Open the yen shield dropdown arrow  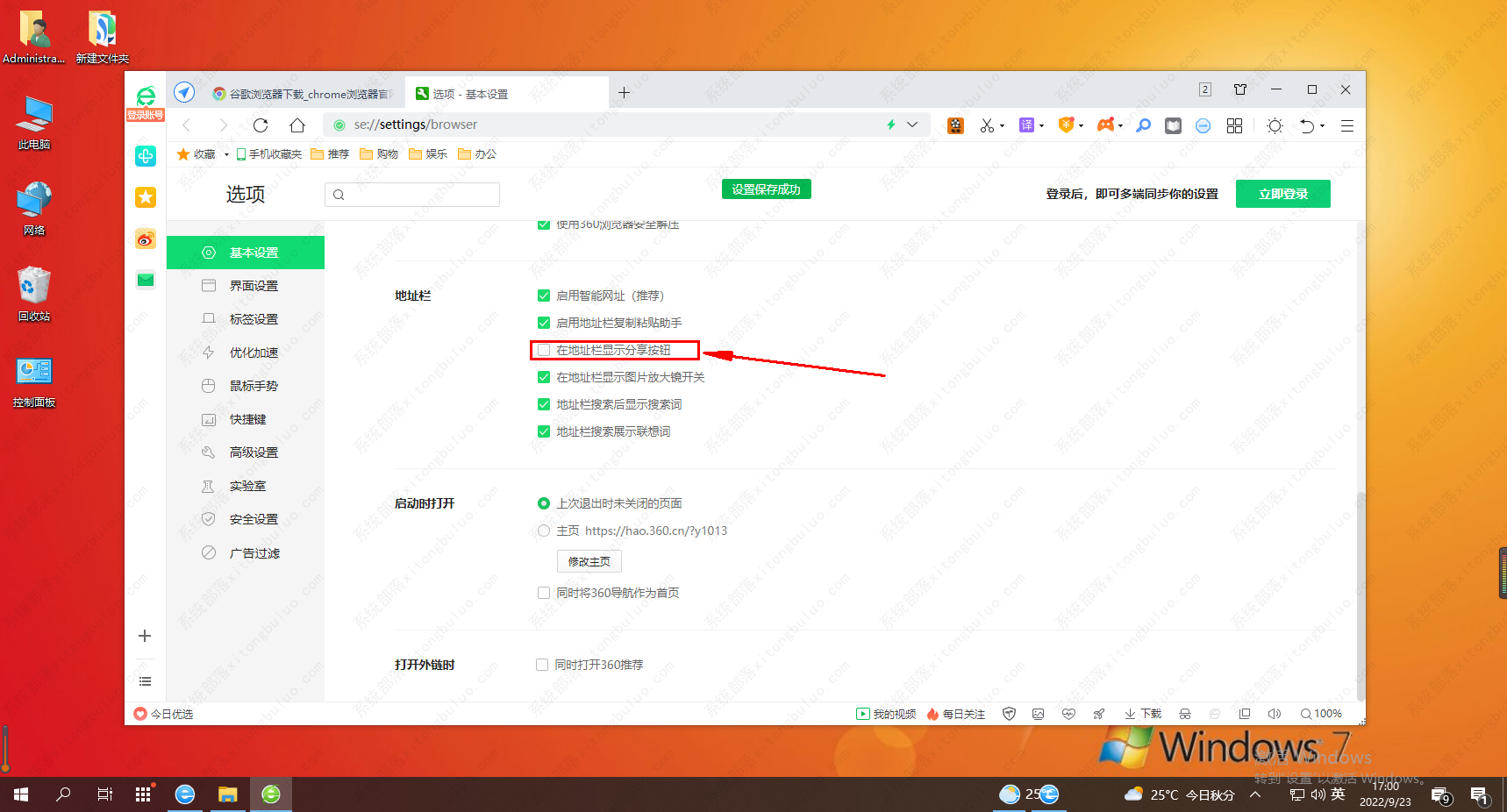[x=1081, y=126]
